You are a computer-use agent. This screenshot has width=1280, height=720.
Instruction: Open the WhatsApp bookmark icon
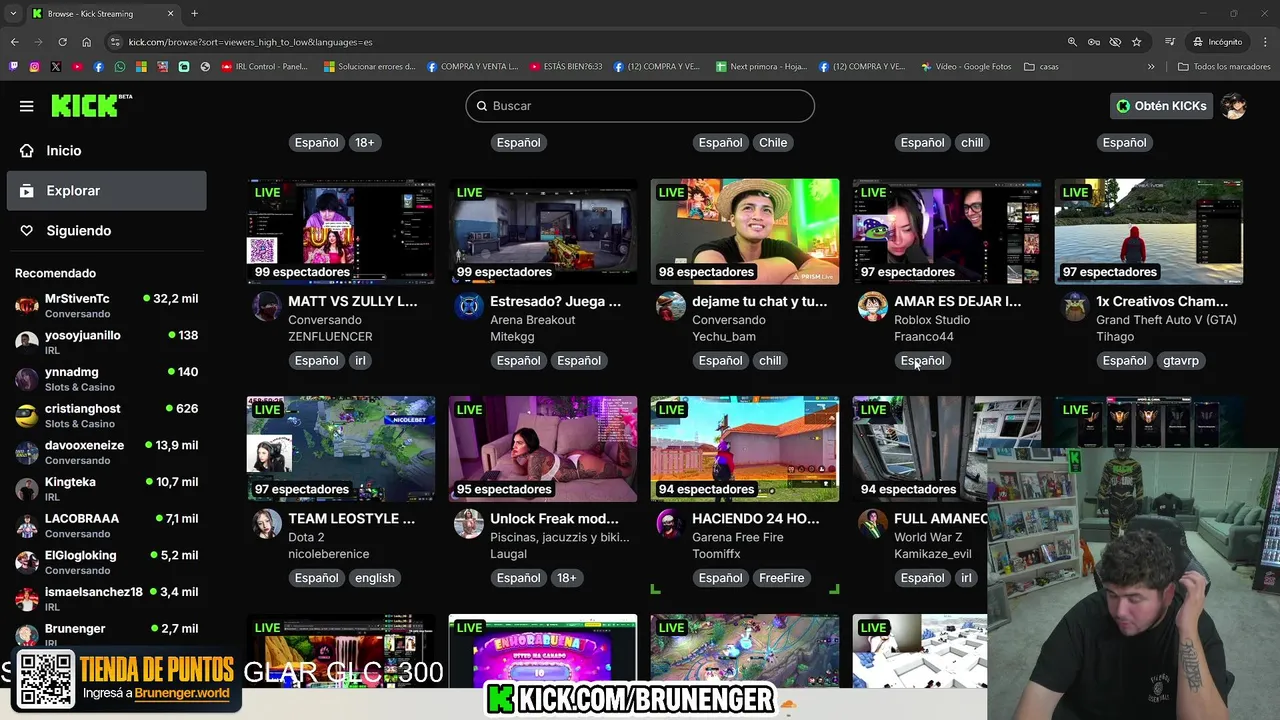tap(120, 67)
